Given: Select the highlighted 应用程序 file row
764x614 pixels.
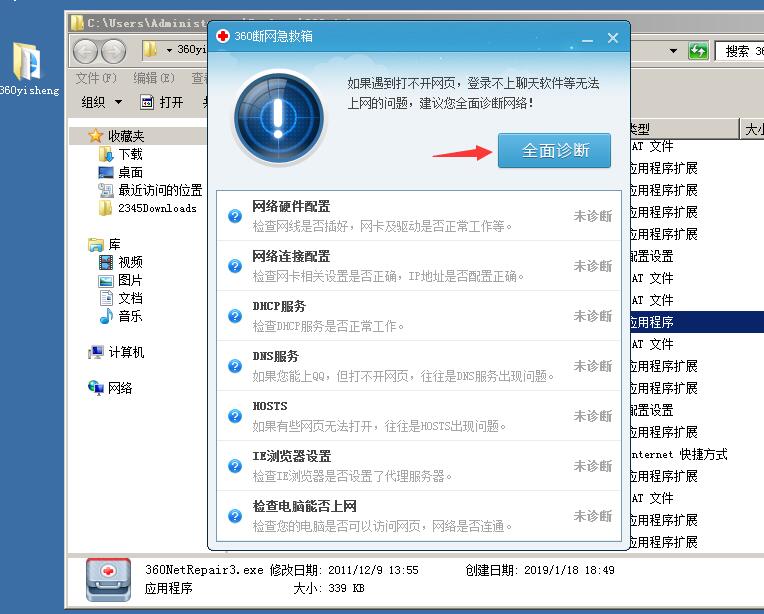Looking at the screenshot, I should click(x=697, y=322).
